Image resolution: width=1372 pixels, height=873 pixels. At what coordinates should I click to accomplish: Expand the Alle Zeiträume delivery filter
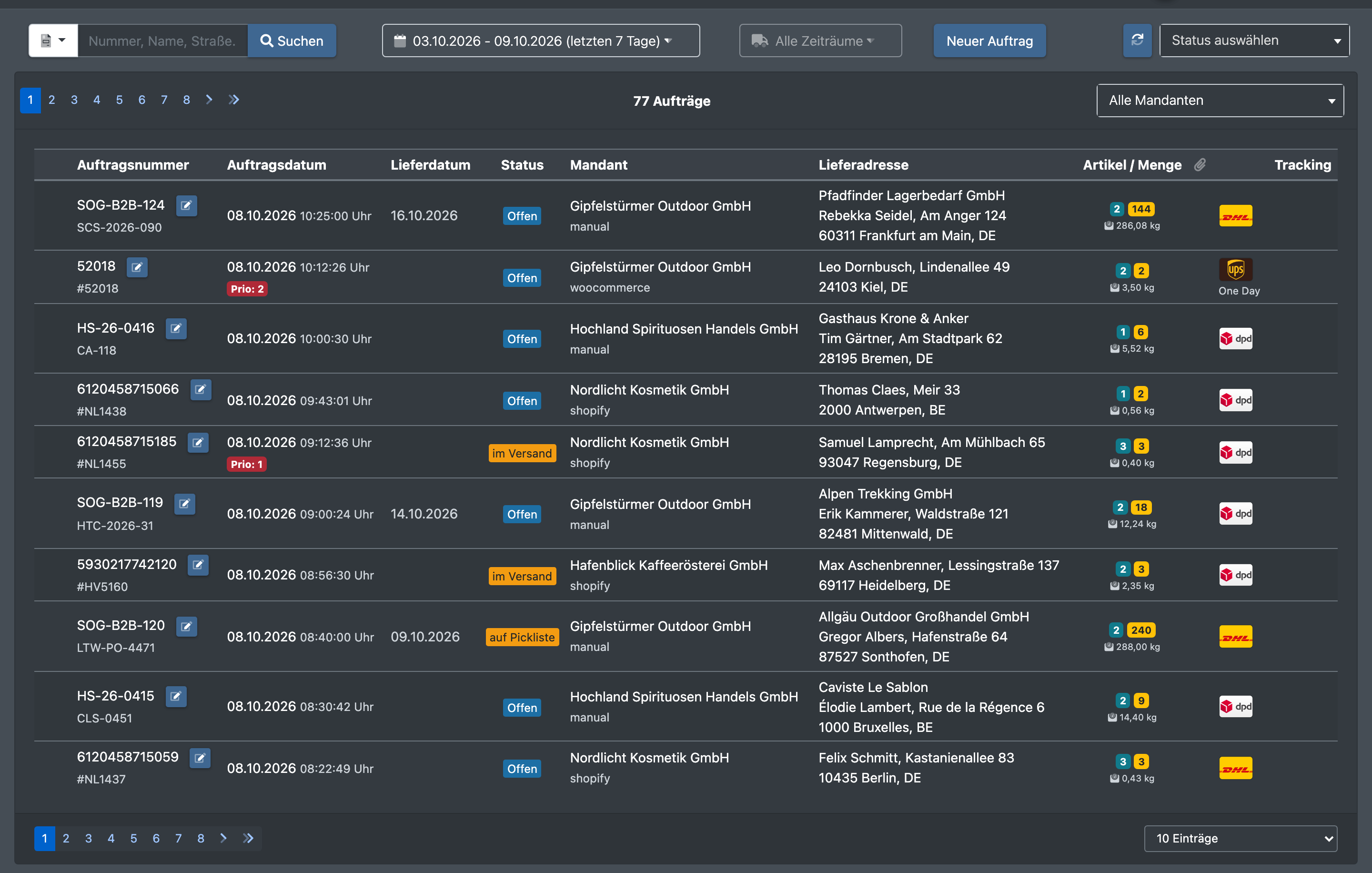[820, 41]
